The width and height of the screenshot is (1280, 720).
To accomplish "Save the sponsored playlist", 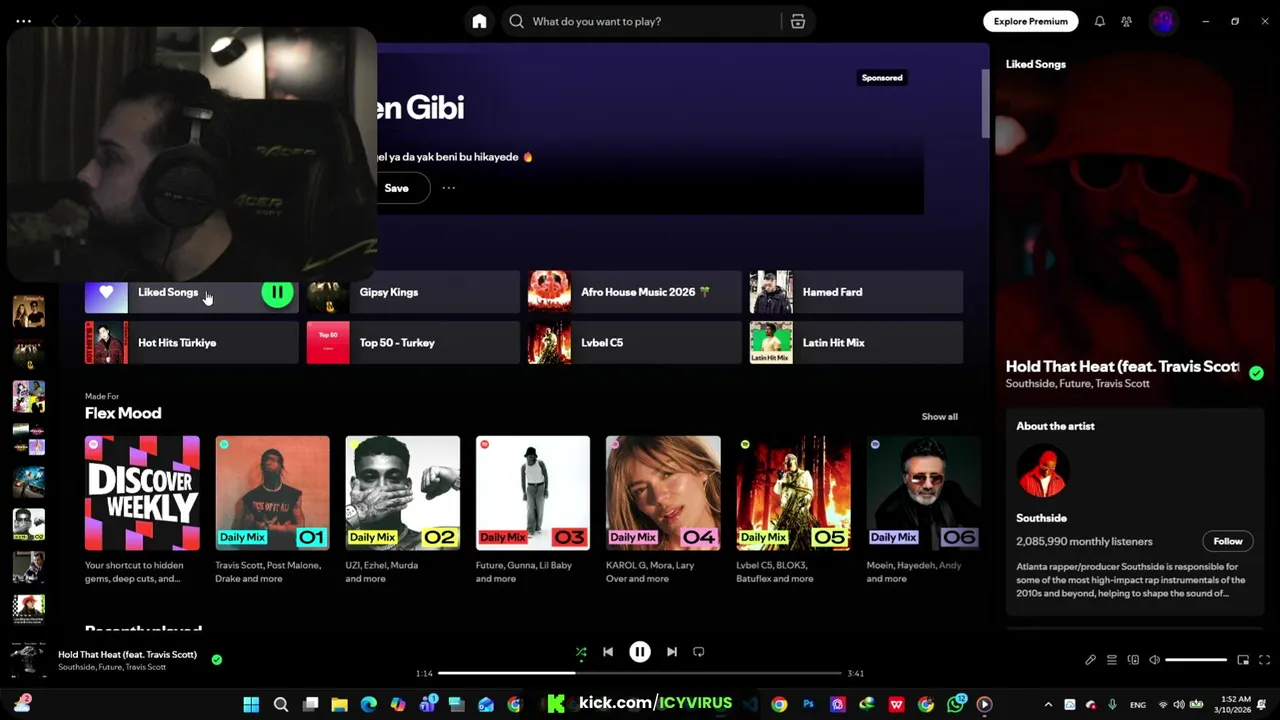I will (x=397, y=188).
